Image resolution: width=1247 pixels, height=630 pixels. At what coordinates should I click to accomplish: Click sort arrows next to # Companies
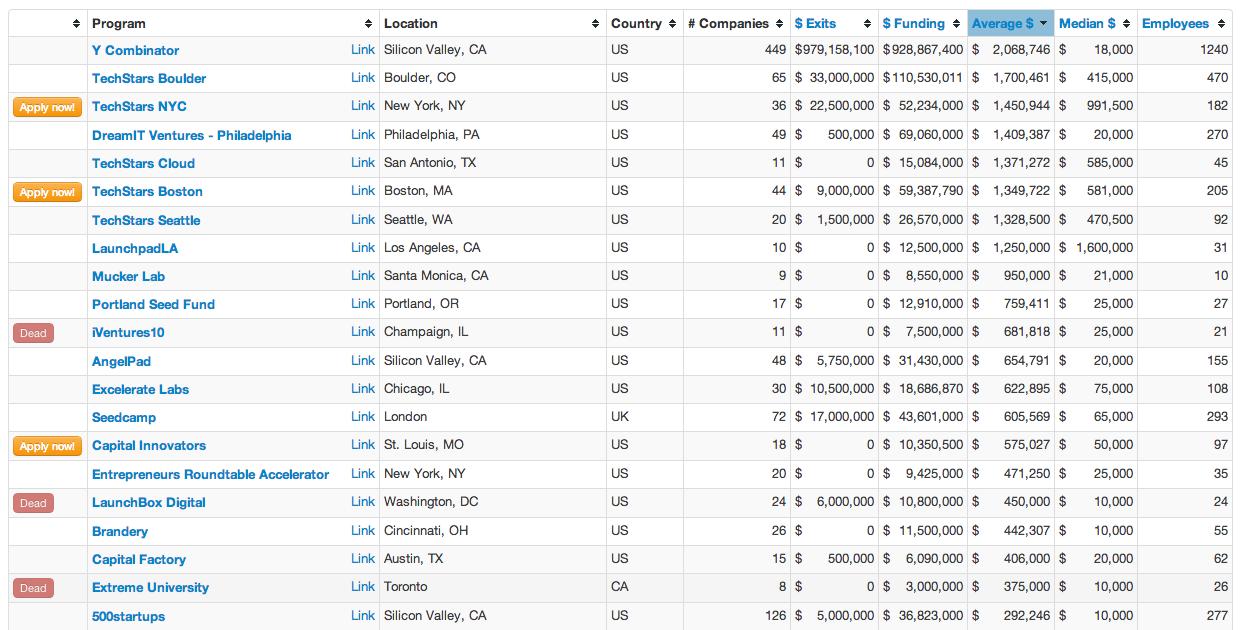(780, 24)
